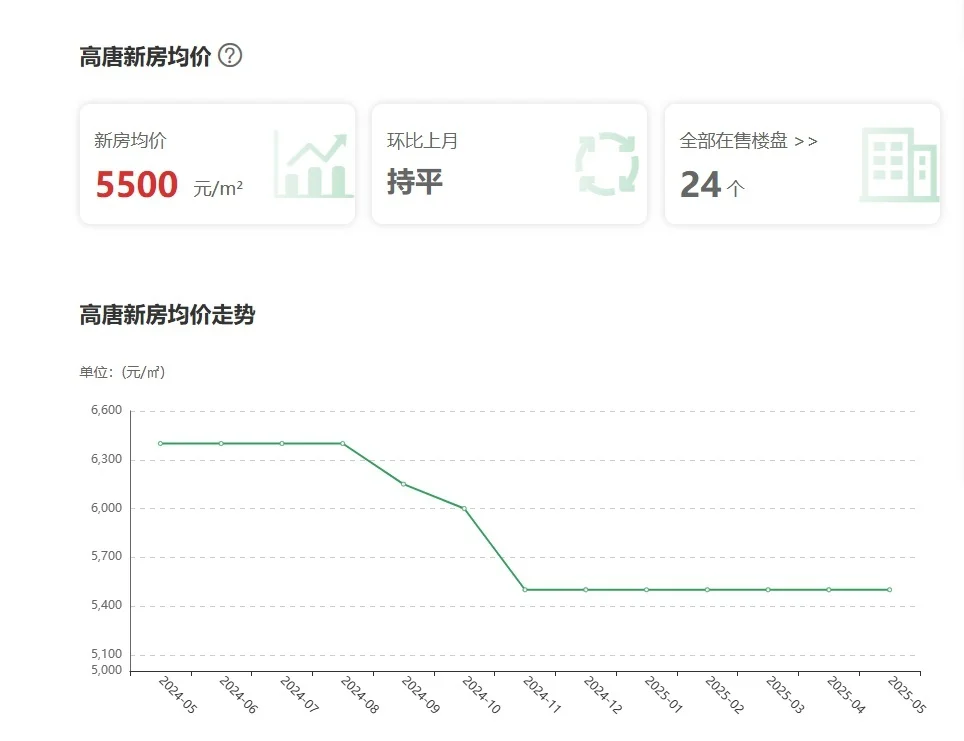This screenshot has height=741, width=964.
Task: Select the 2024-11 data point on chart
Action: pos(525,590)
